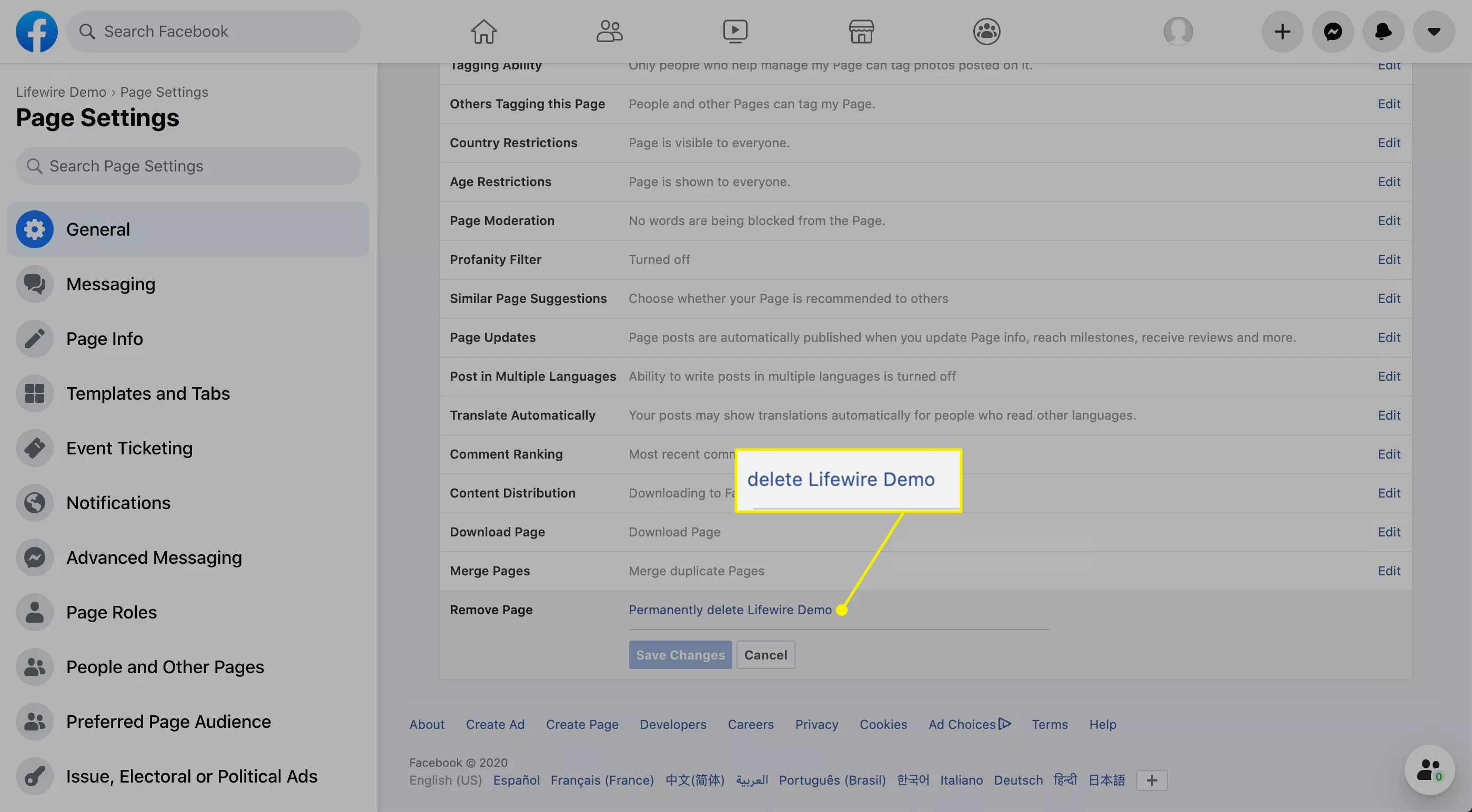Click Preferred Page Audience icon
The height and width of the screenshot is (812, 1472).
coord(34,722)
